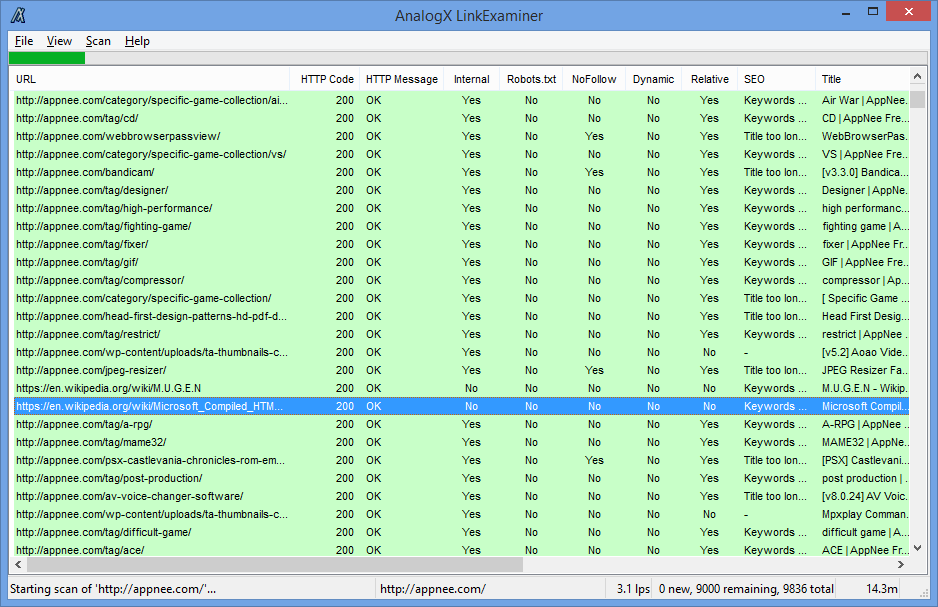Open the File menu
Image resolution: width=938 pixels, height=607 pixels.
tap(24, 41)
